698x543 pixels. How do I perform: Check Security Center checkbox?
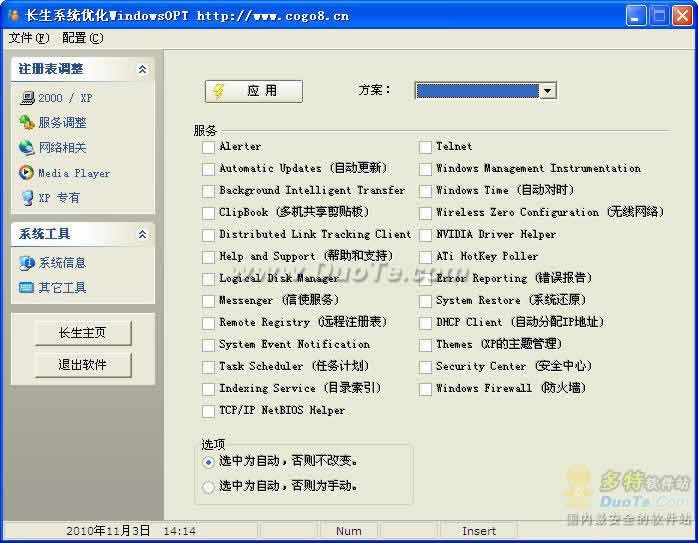[x=426, y=367]
